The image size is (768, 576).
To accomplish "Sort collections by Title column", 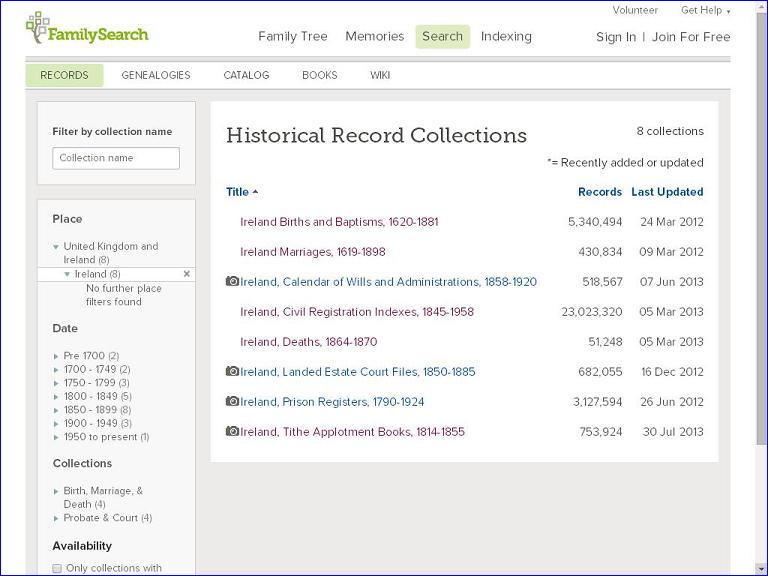I will (241, 192).
